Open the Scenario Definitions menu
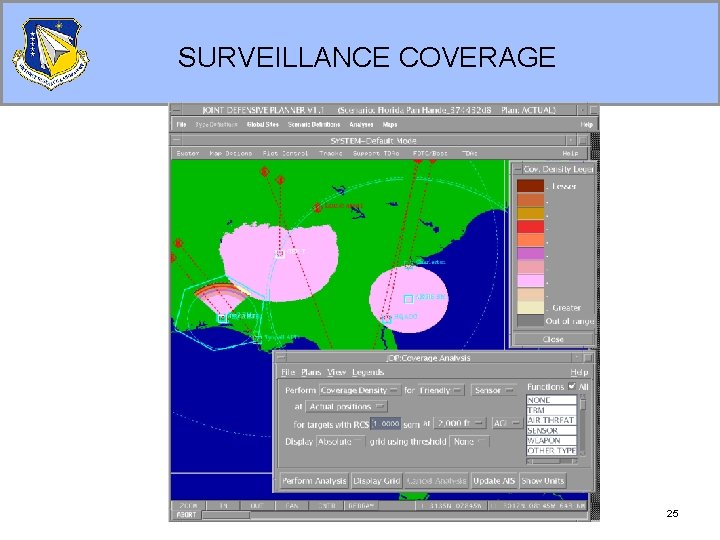The height and width of the screenshot is (540, 720). 314,124
